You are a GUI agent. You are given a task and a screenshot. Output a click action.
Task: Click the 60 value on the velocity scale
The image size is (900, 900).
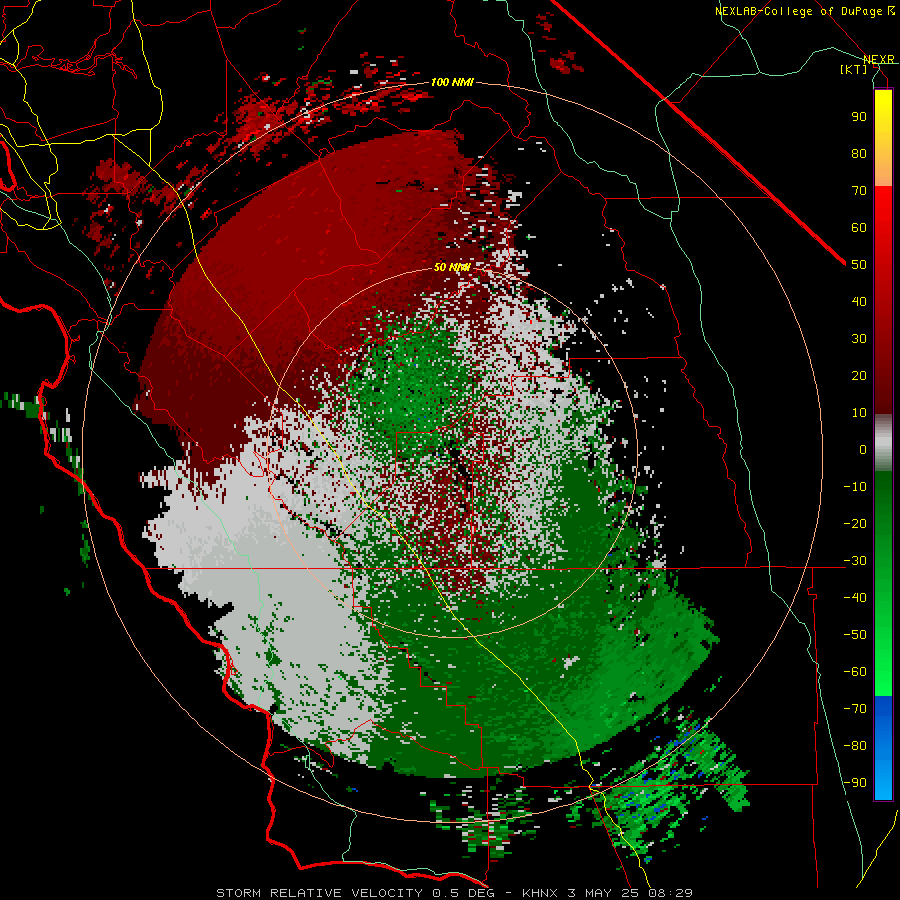click(x=859, y=227)
